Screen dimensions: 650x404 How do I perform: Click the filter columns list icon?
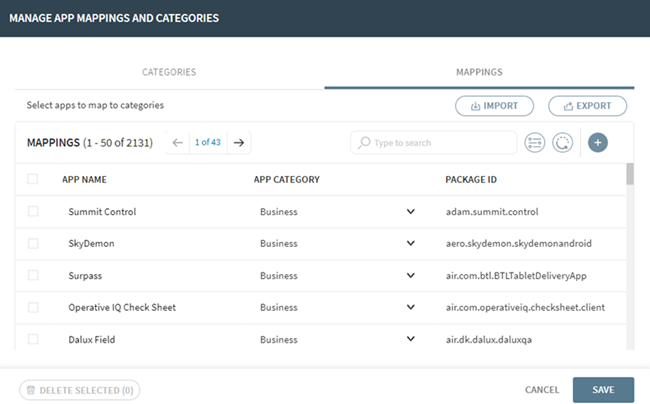click(535, 143)
